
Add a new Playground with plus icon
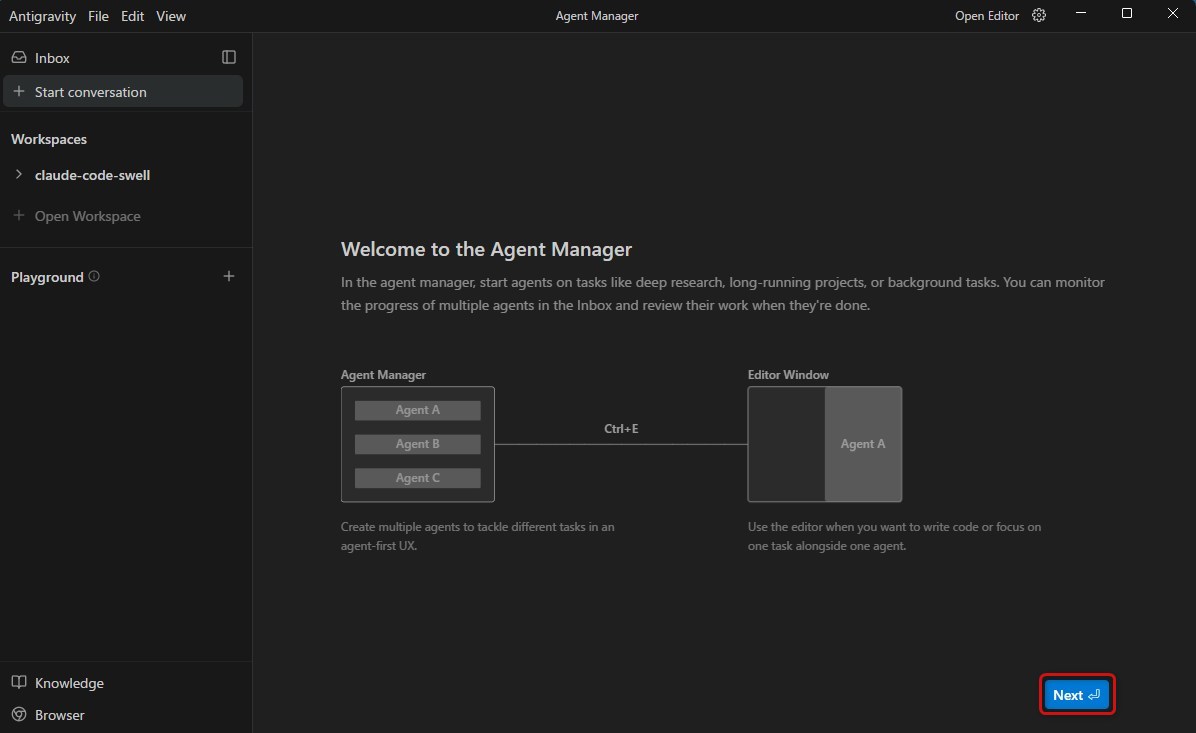tap(229, 276)
